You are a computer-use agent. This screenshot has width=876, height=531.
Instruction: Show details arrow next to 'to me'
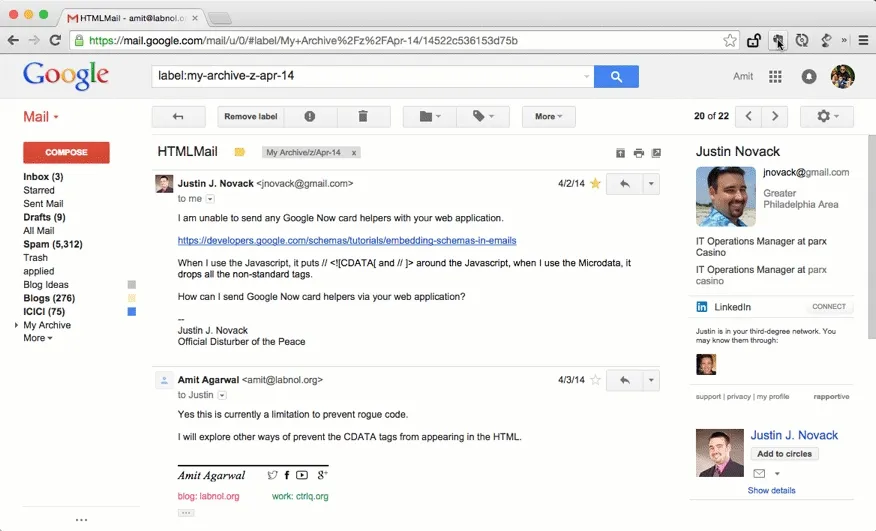(x=210, y=199)
